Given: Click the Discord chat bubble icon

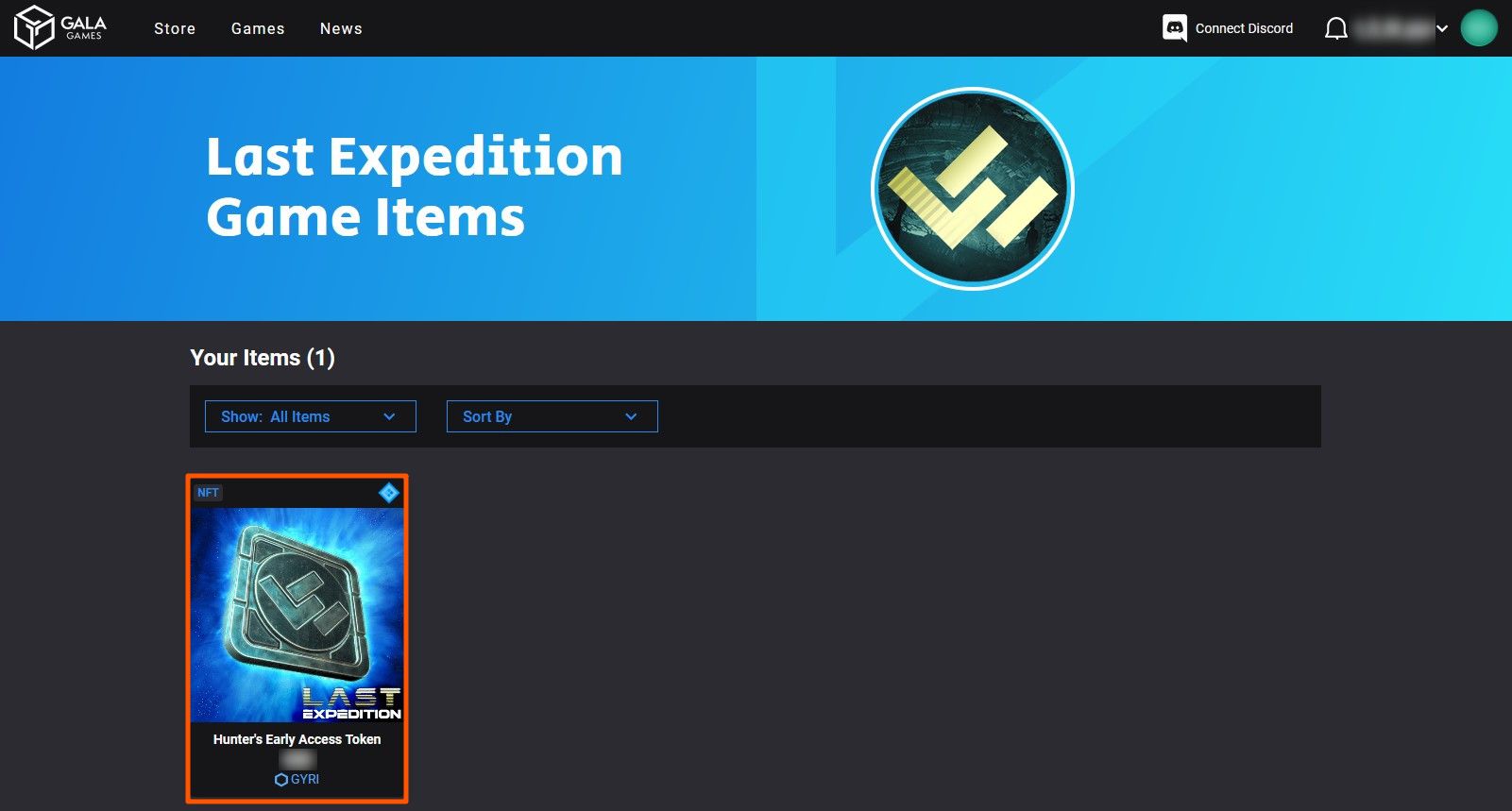Looking at the screenshot, I should (1175, 28).
